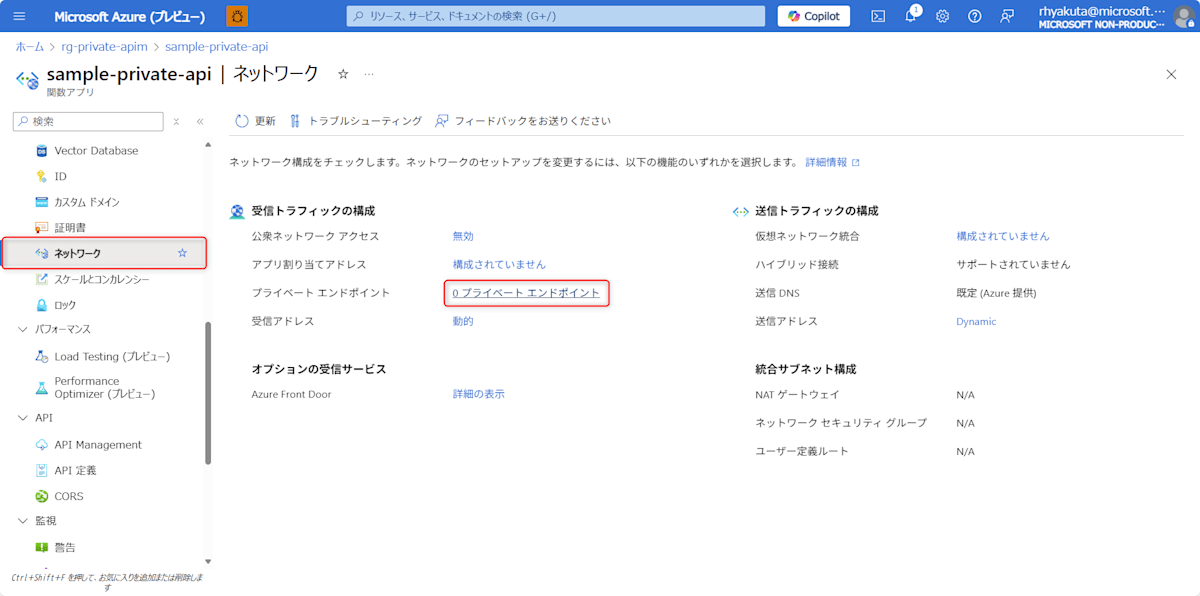Open the 詳細情報 link
Image resolution: width=1200 pixels, height=596 pixels.
(832, 162)
